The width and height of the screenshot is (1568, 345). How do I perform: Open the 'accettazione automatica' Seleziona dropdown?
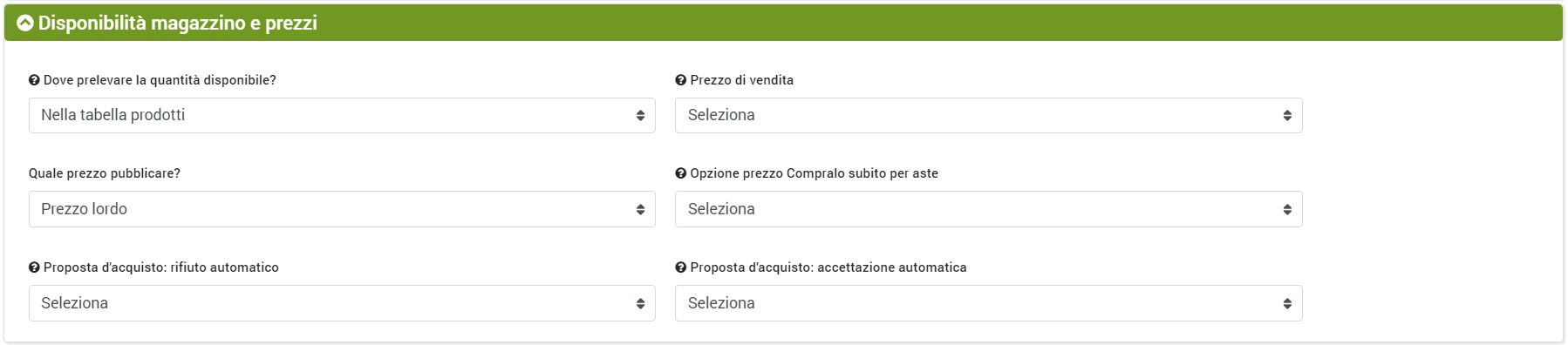point(989,303)
